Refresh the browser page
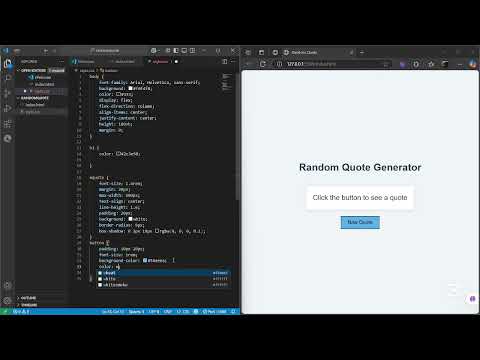Screen dimensions: 480x360 [263, 64]
